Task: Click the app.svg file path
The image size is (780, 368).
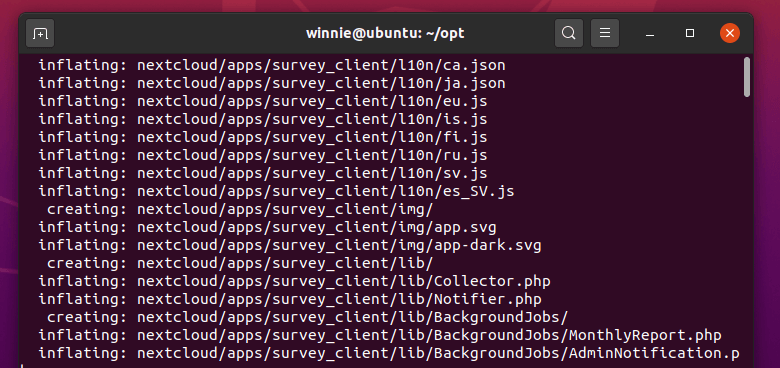Action: click(316, 227)
